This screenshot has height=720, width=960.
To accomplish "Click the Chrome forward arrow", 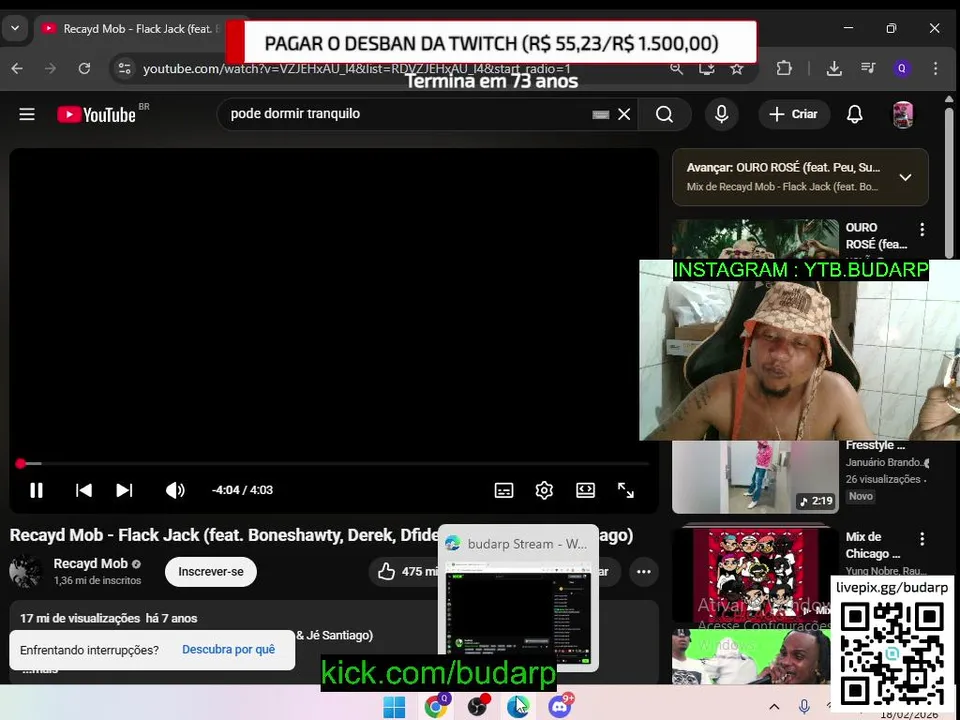I will [50, 69].
